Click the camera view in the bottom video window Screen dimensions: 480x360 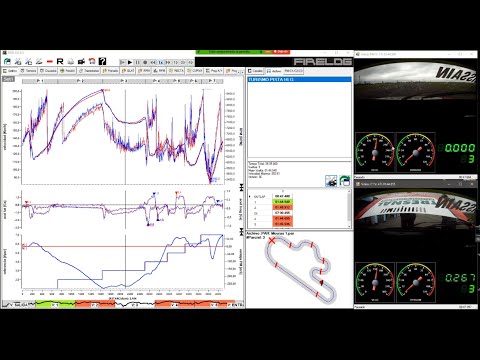coord(416,224)
